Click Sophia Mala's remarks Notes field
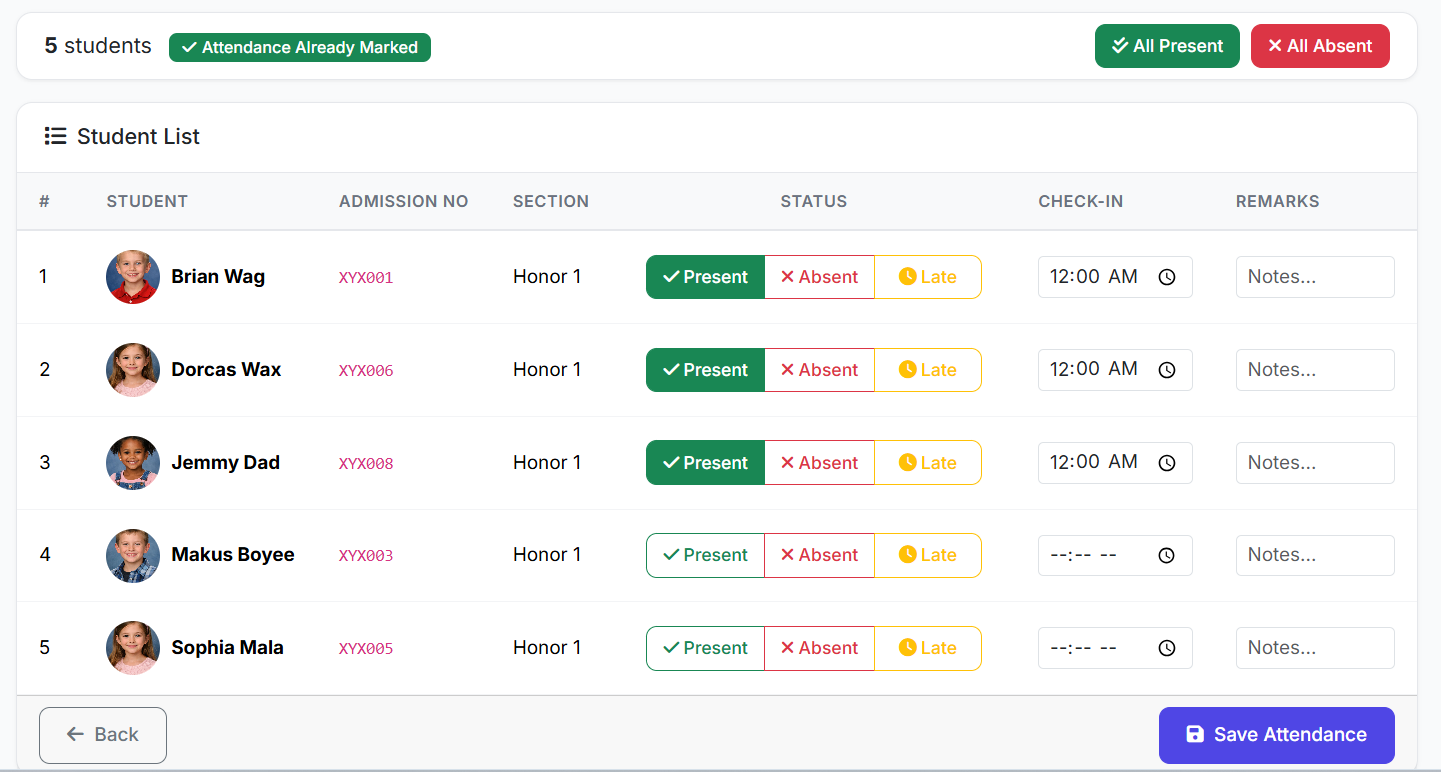 (1314, 648)
